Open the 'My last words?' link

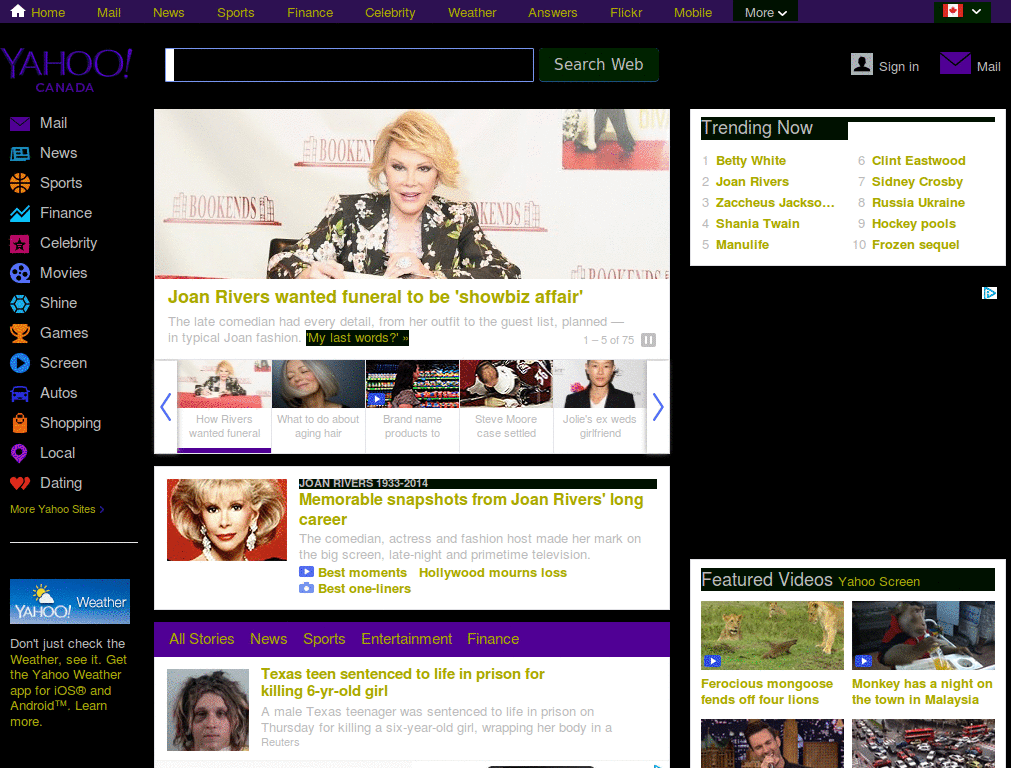[x=357, y=338]
